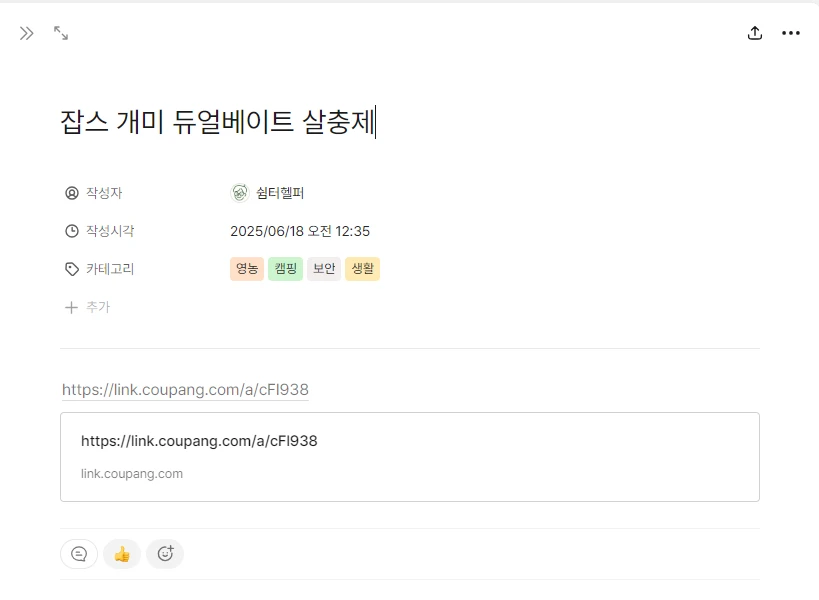Screen dimensions: 819x600
Task: Expand page to full view
Action: 61,33
